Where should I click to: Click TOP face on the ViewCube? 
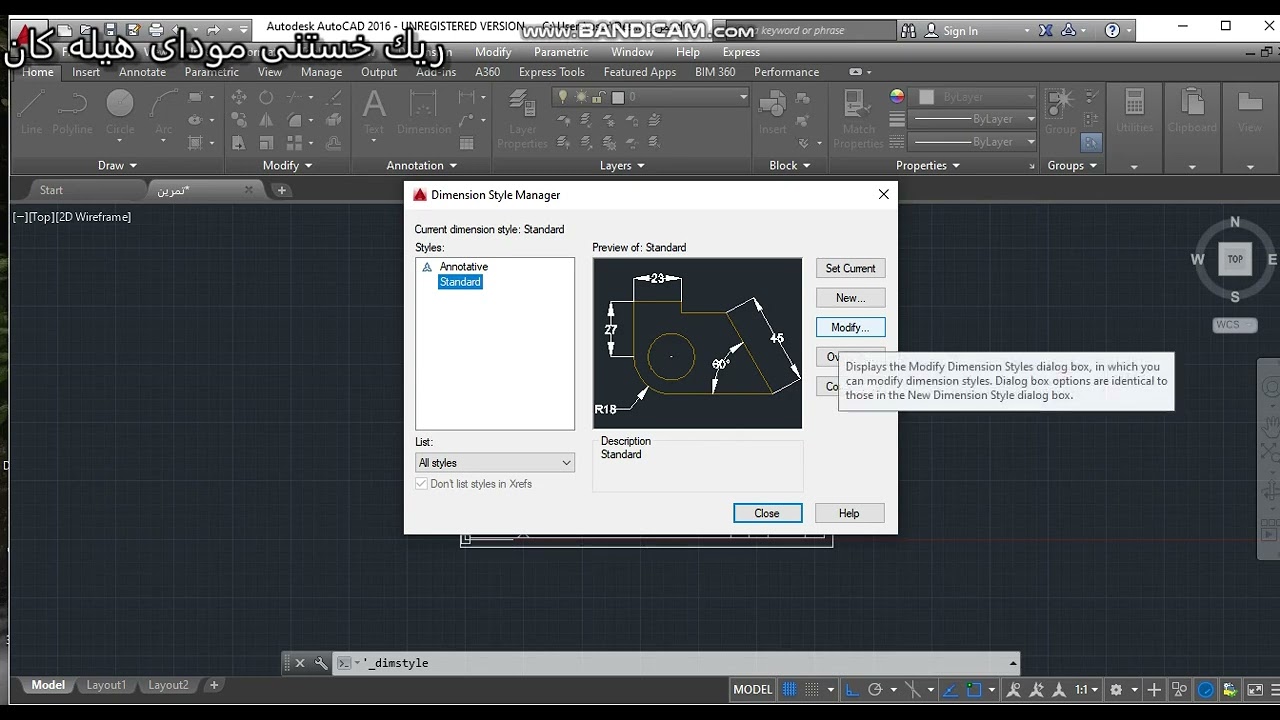(1235, 259)
